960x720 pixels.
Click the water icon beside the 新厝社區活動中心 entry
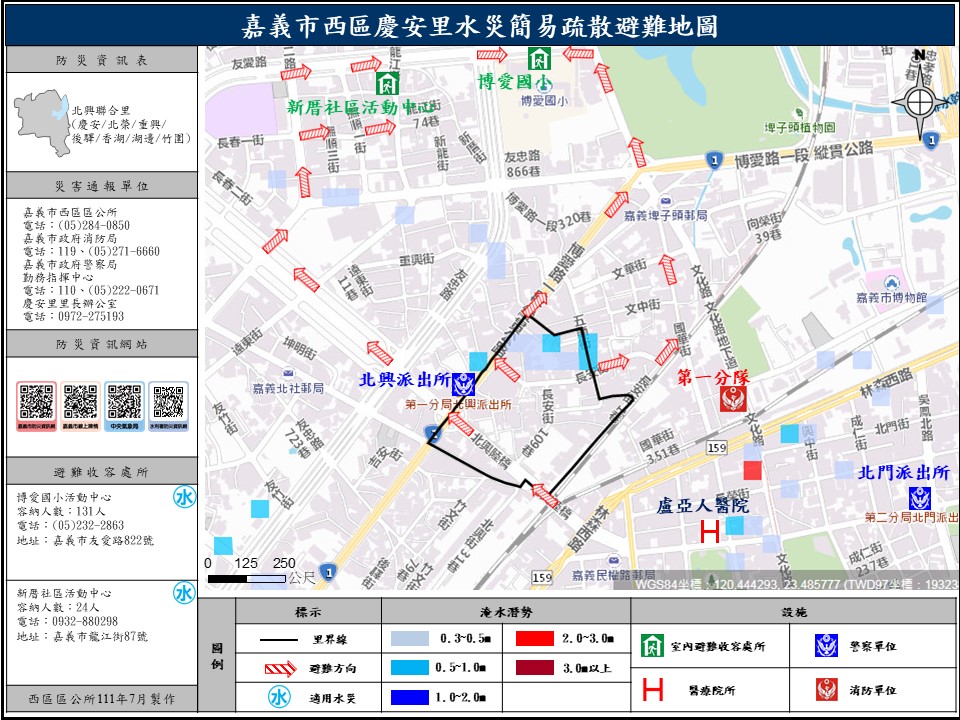click(x=184, y=594)
